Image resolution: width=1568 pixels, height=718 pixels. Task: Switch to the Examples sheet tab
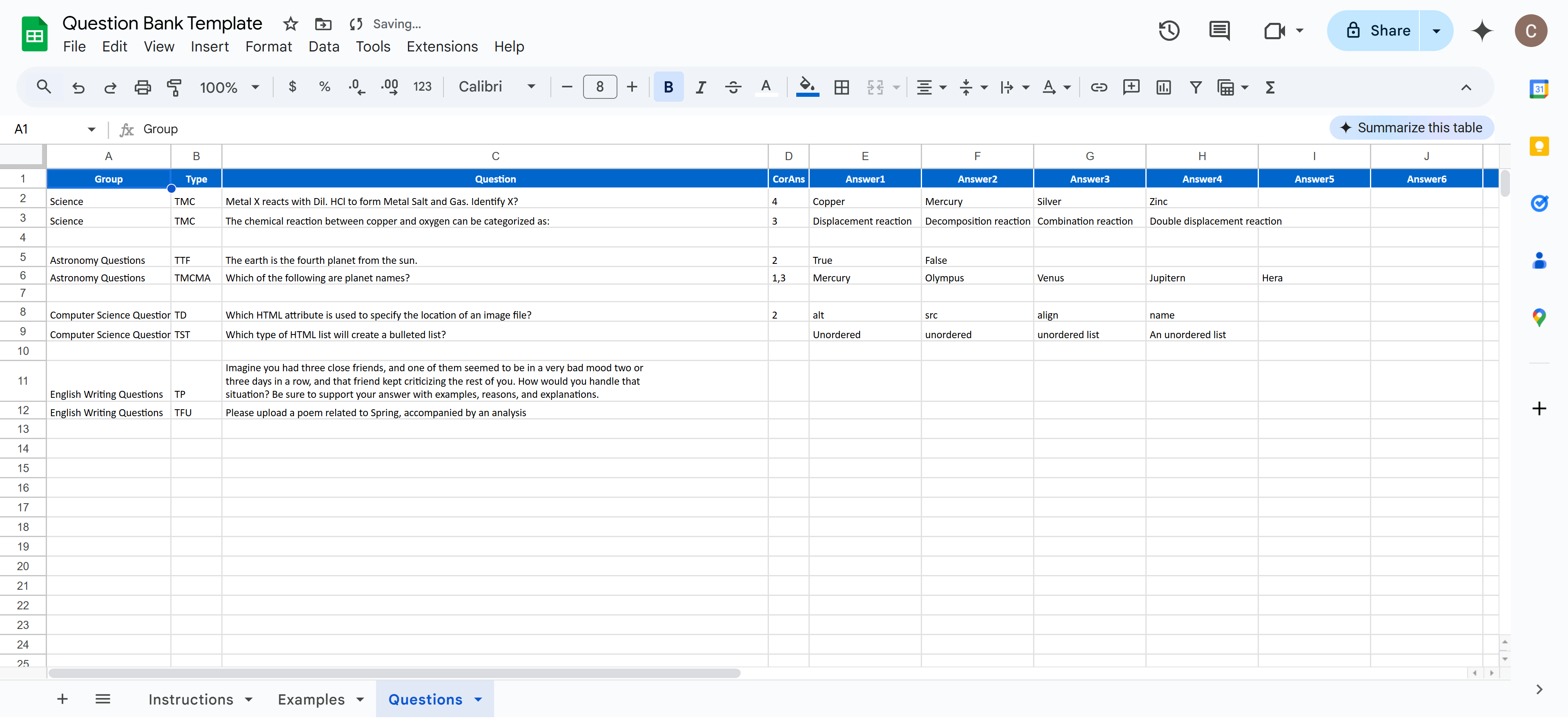pos(310,699)
